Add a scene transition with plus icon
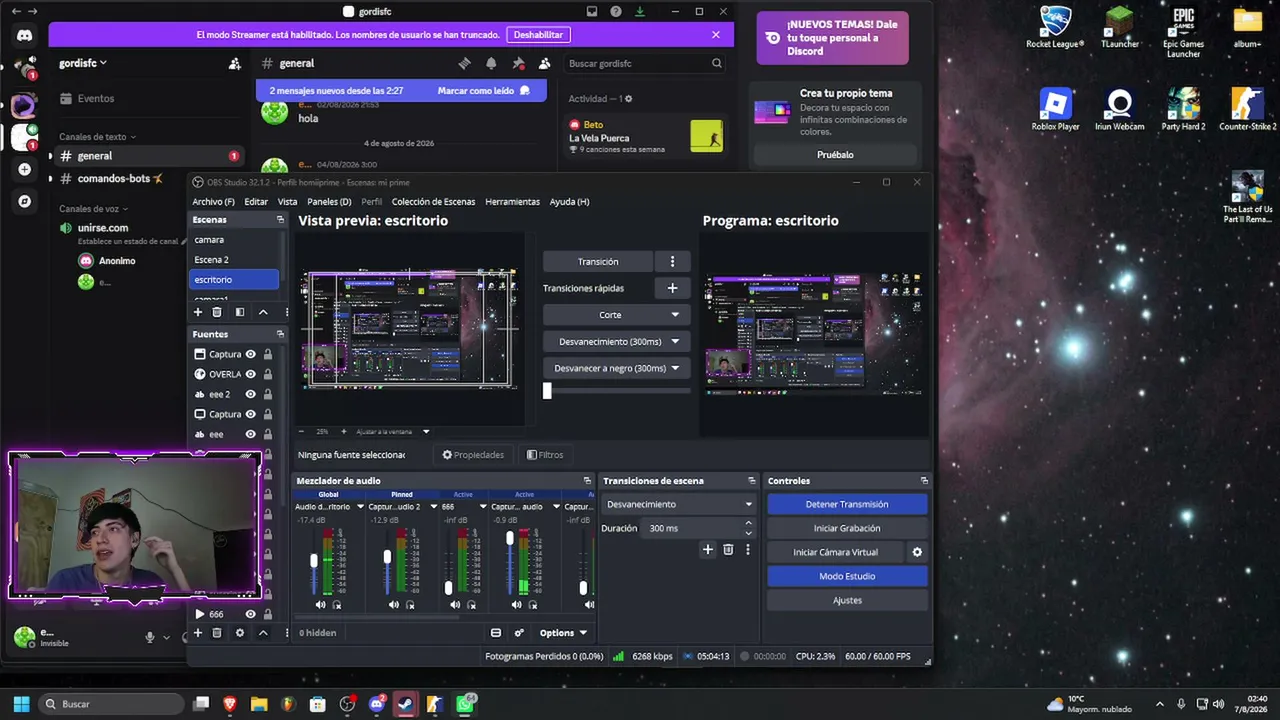The height and width of the screenshot is (720, 1280). coord(708,549)
